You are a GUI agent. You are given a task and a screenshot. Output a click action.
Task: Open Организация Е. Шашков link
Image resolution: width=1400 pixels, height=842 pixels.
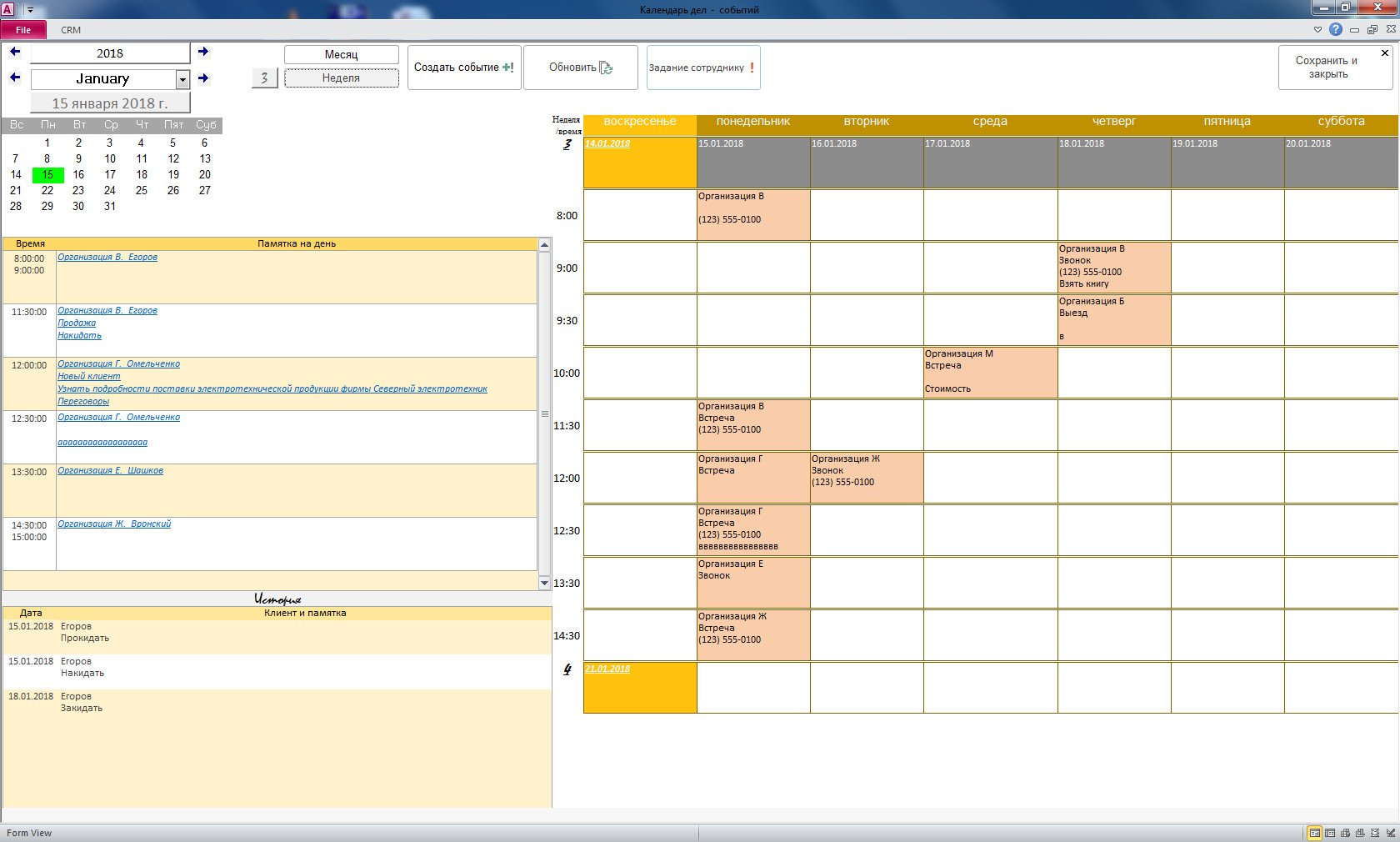[110, 470]
